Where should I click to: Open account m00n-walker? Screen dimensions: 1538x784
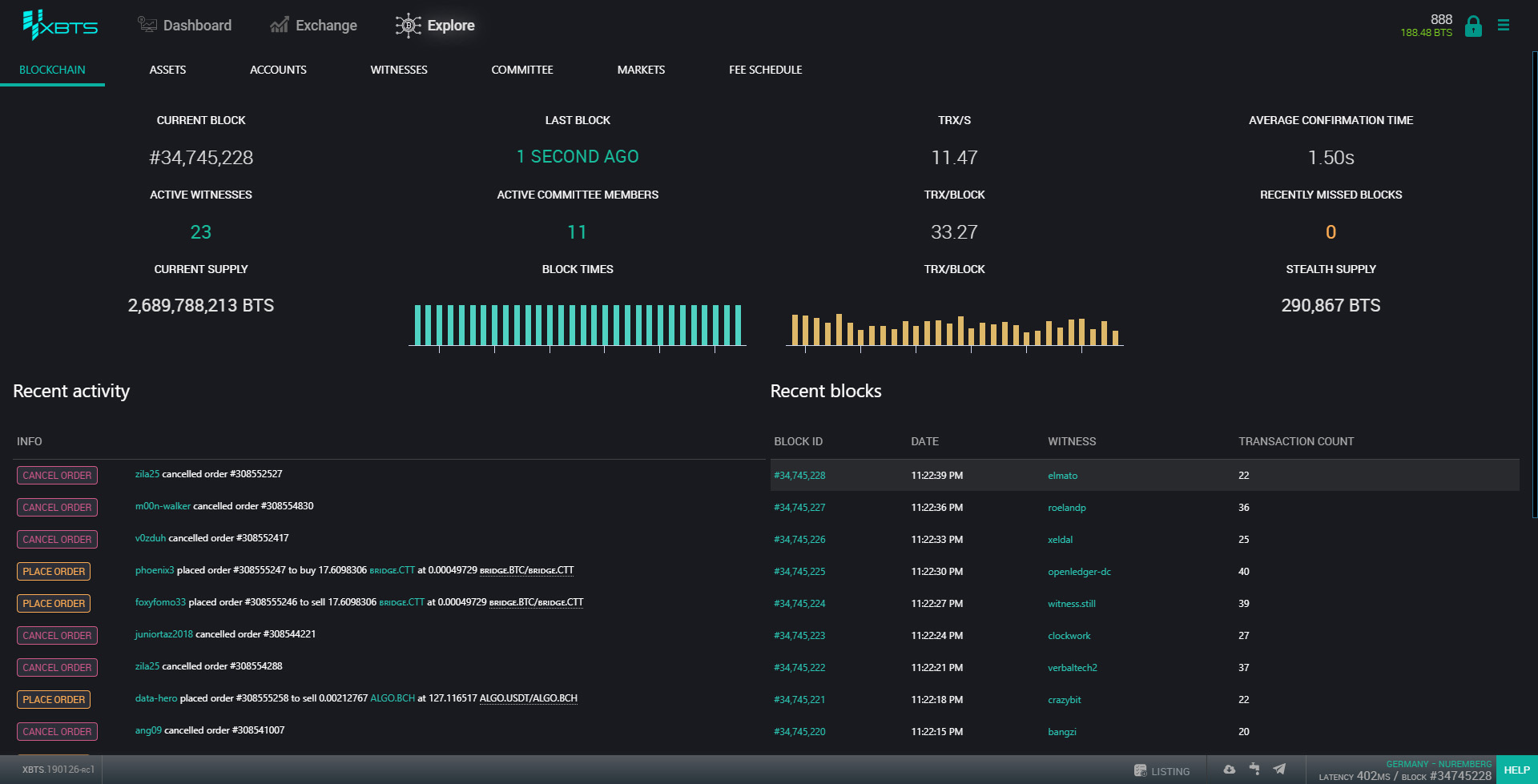pos(163,506)
